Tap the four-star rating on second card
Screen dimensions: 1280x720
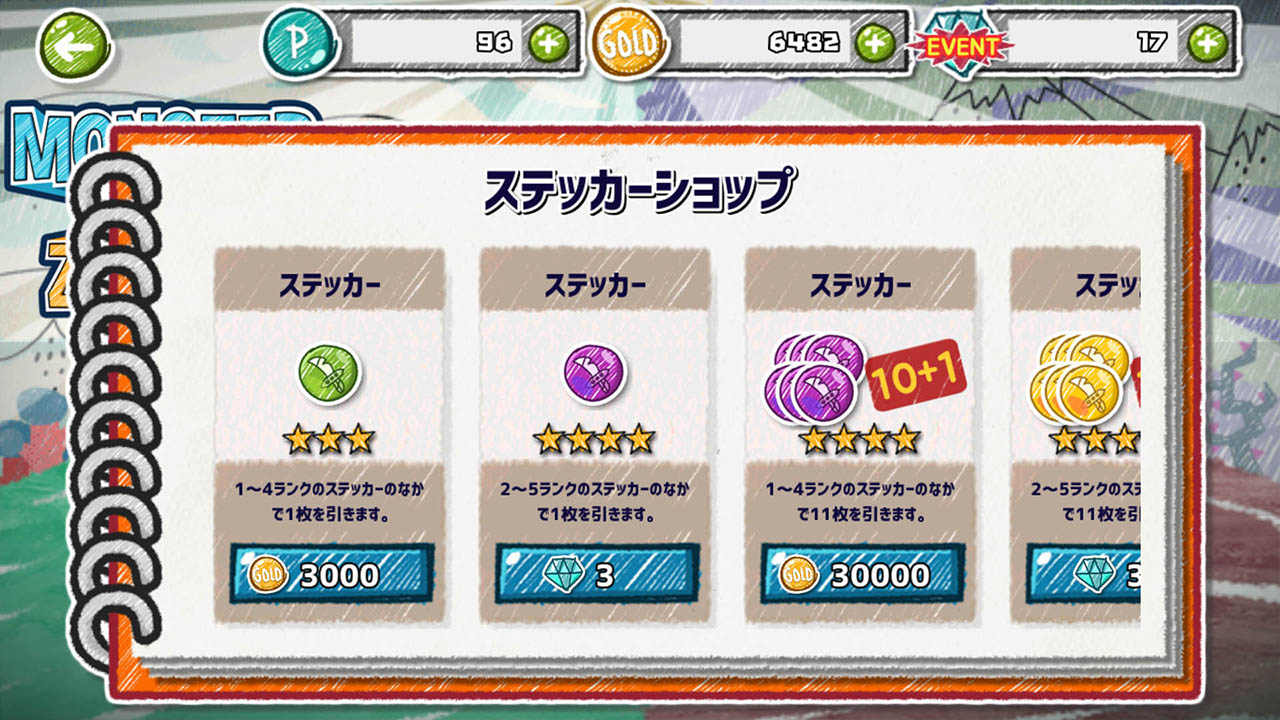click(594, 438)
